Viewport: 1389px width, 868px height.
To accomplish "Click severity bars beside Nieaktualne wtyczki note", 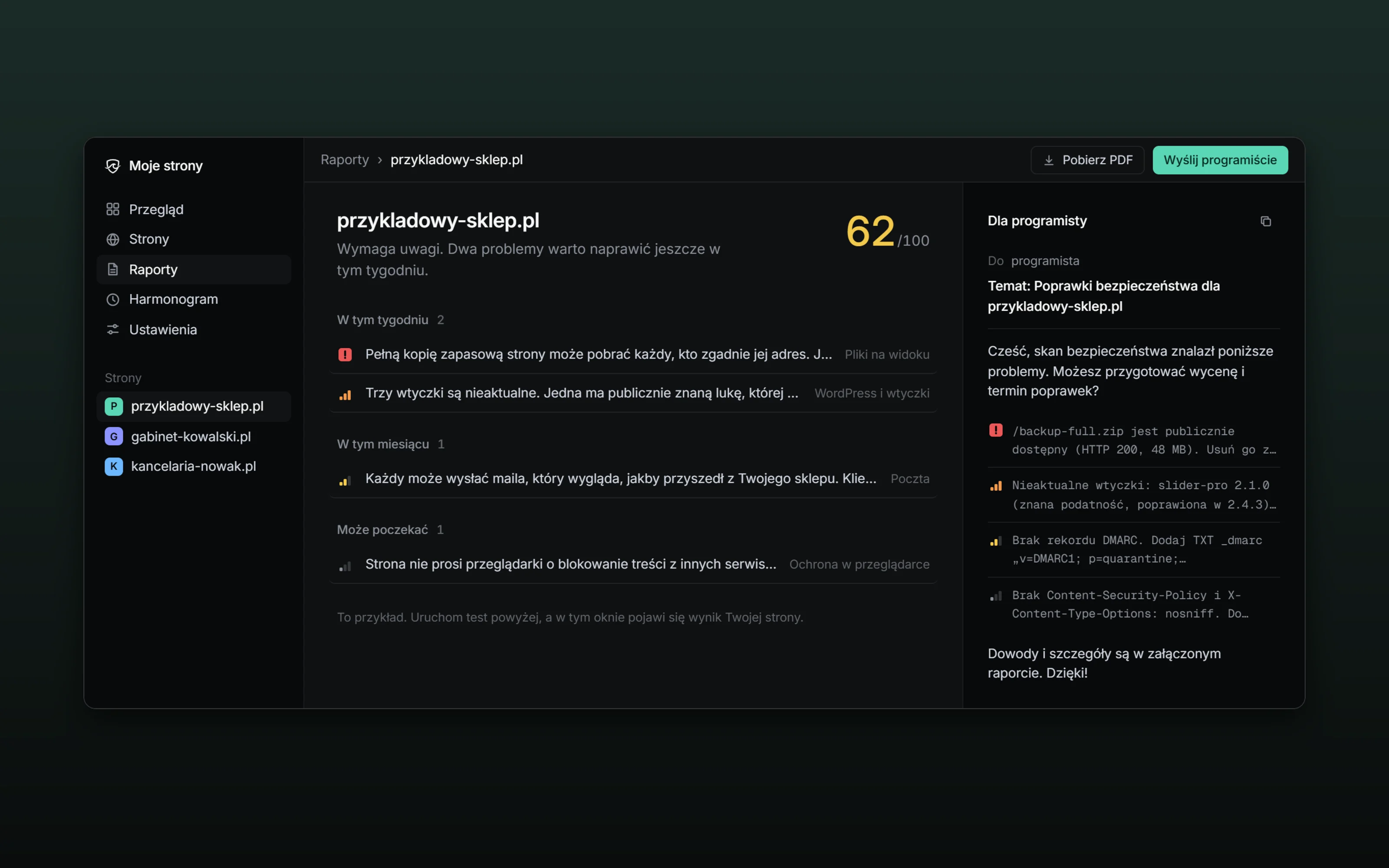I will point(996,486).
